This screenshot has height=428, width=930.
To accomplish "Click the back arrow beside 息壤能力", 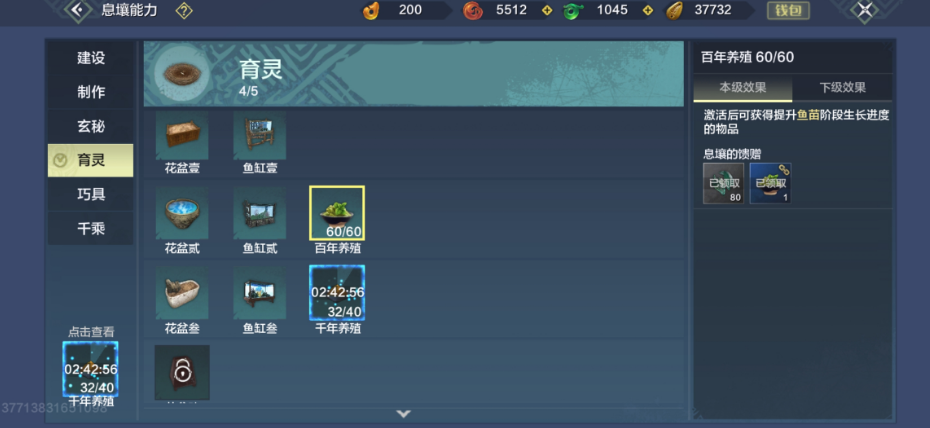I will [78, 10].
